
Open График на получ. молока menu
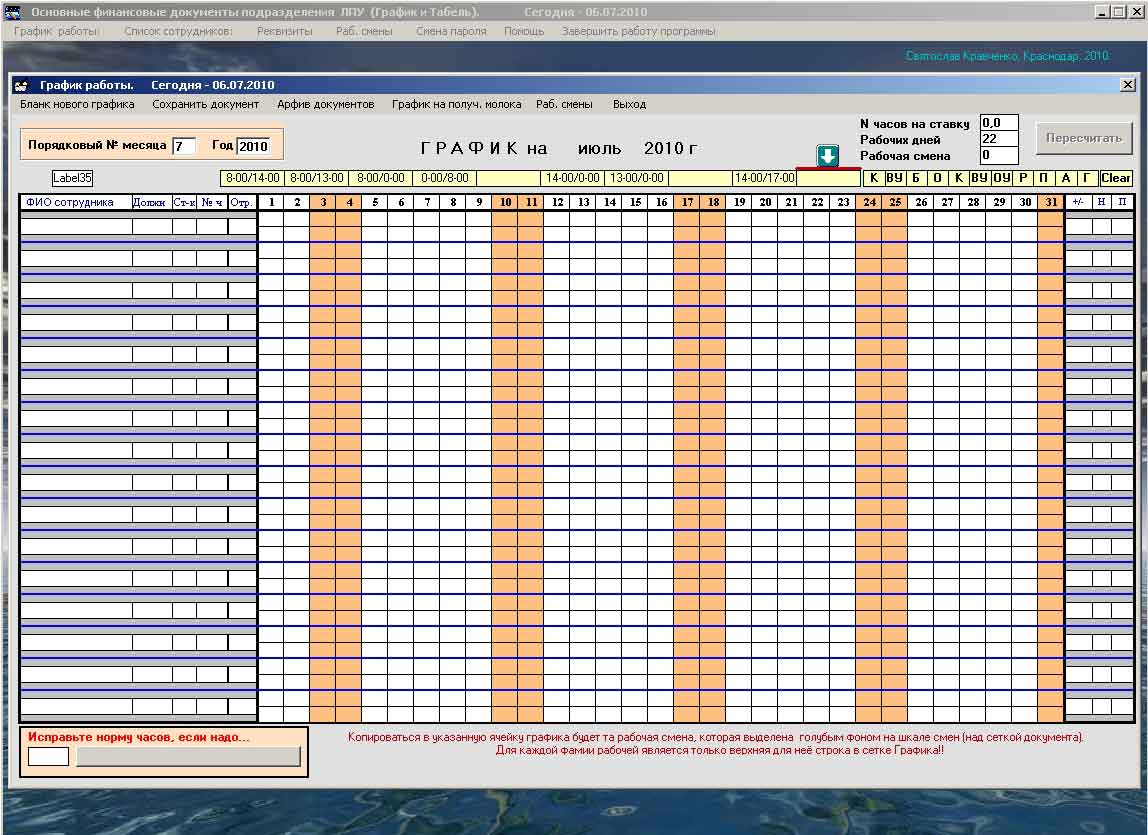456,104
